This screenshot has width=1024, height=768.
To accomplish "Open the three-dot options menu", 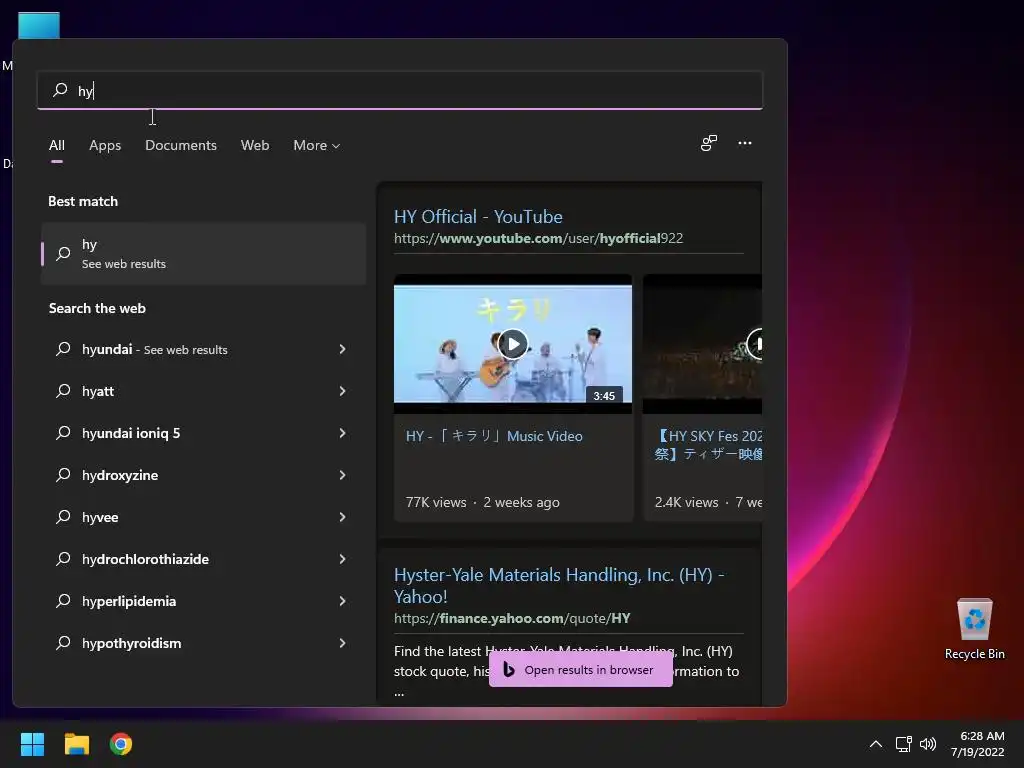I will click(x=744, y=143).
